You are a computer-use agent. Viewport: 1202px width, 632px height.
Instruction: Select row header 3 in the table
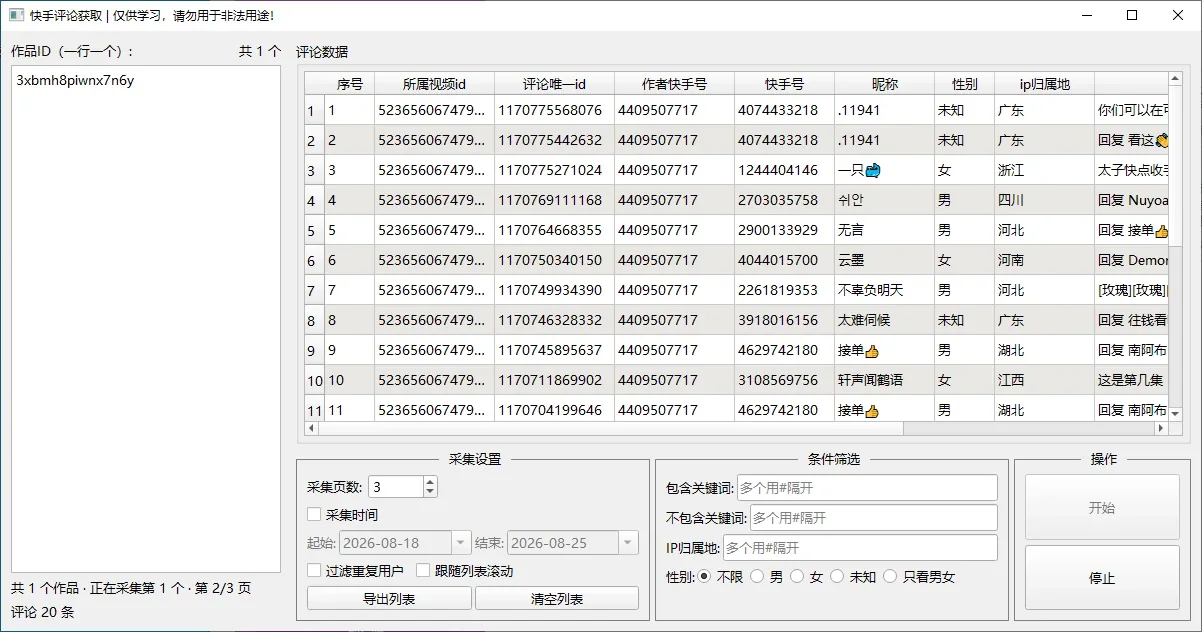tap(314, 171)
